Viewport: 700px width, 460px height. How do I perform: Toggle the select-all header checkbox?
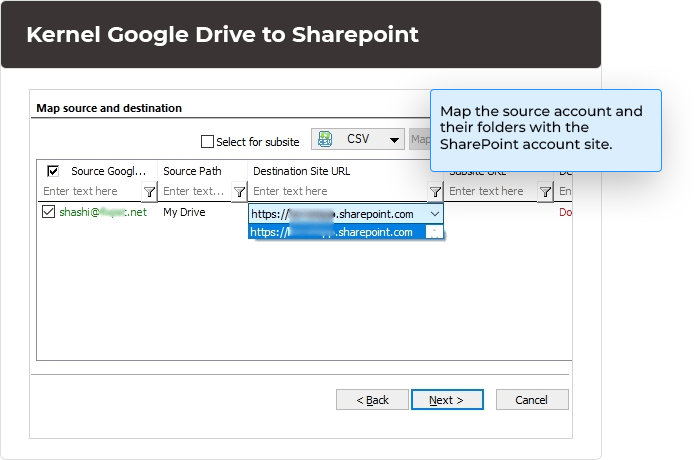click(53, 171)
